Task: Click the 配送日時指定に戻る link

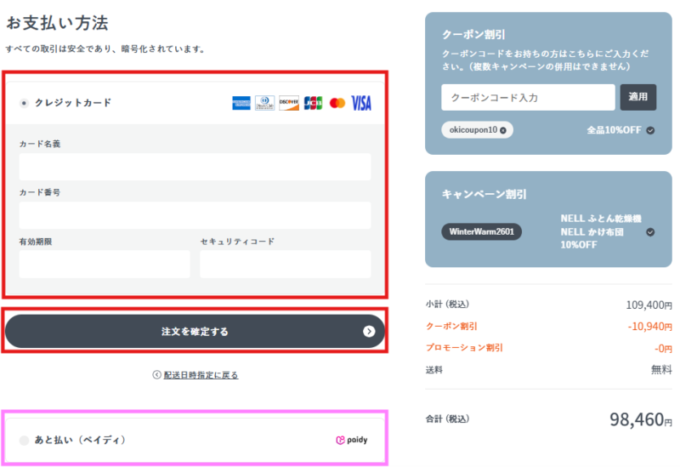Action: click(x=196, y=375)
